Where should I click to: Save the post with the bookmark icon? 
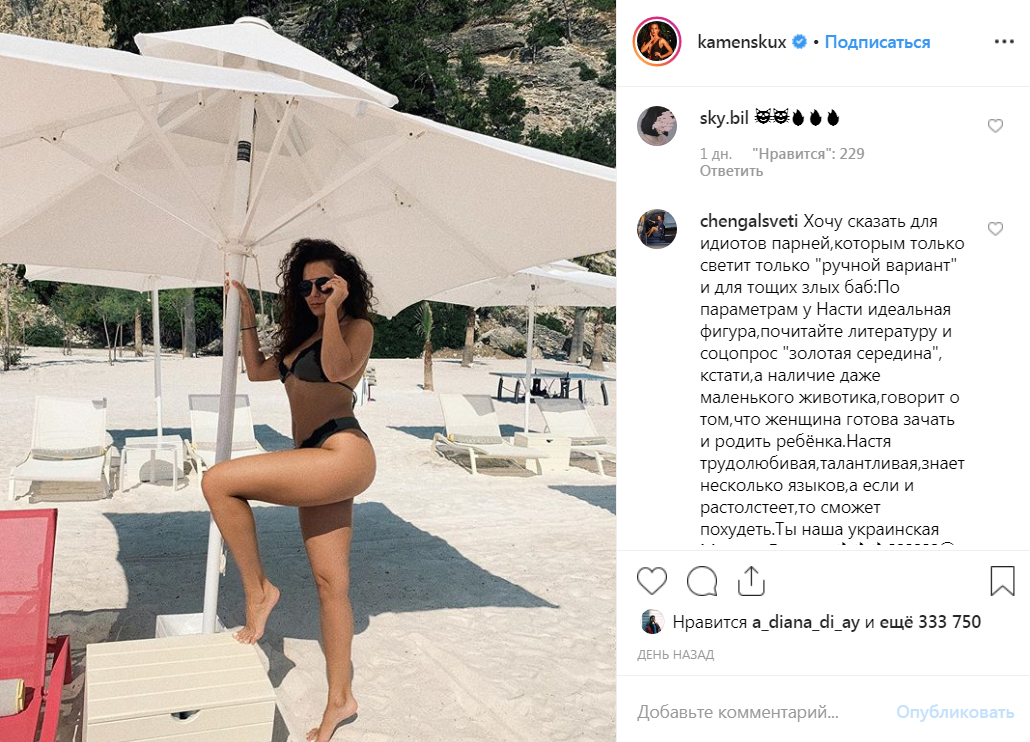1002,581
